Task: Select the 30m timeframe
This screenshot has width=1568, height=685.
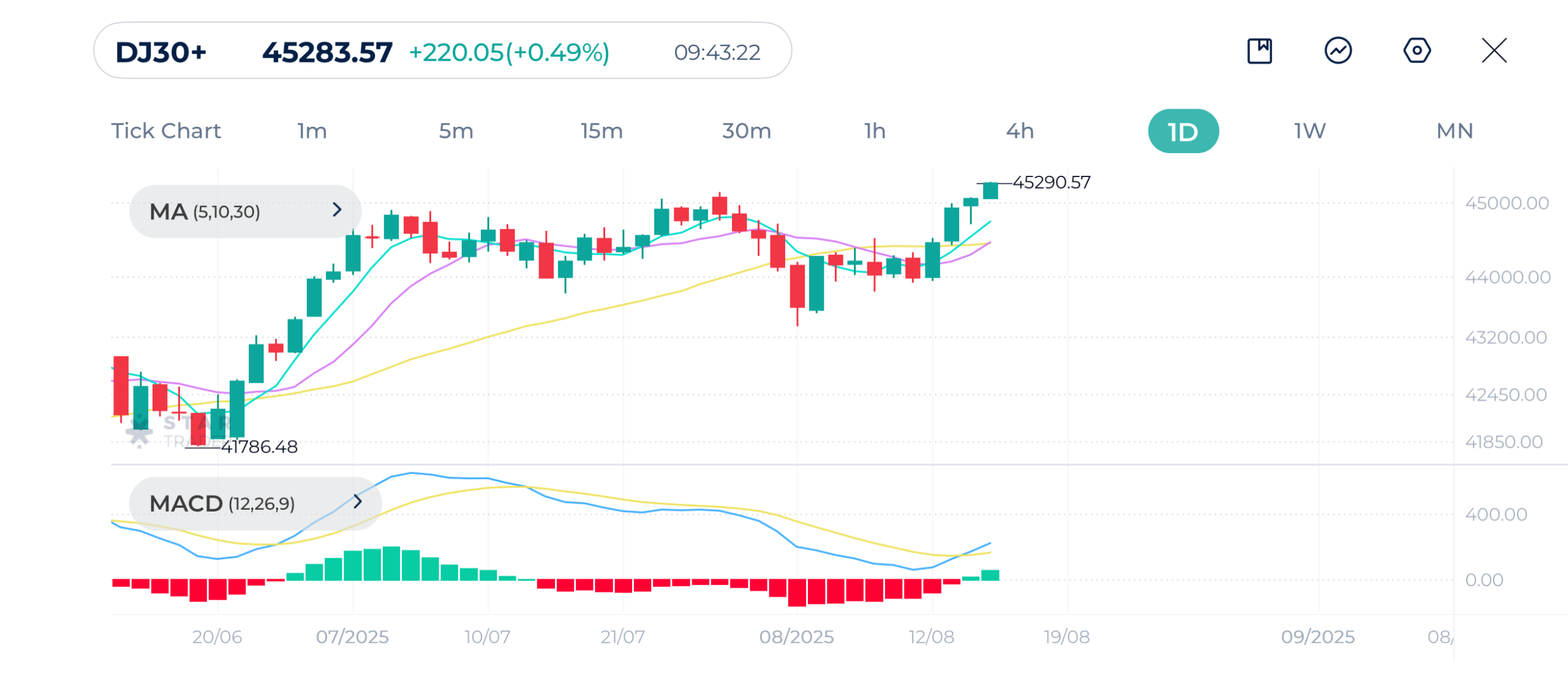Action: [x=746, y=131]
